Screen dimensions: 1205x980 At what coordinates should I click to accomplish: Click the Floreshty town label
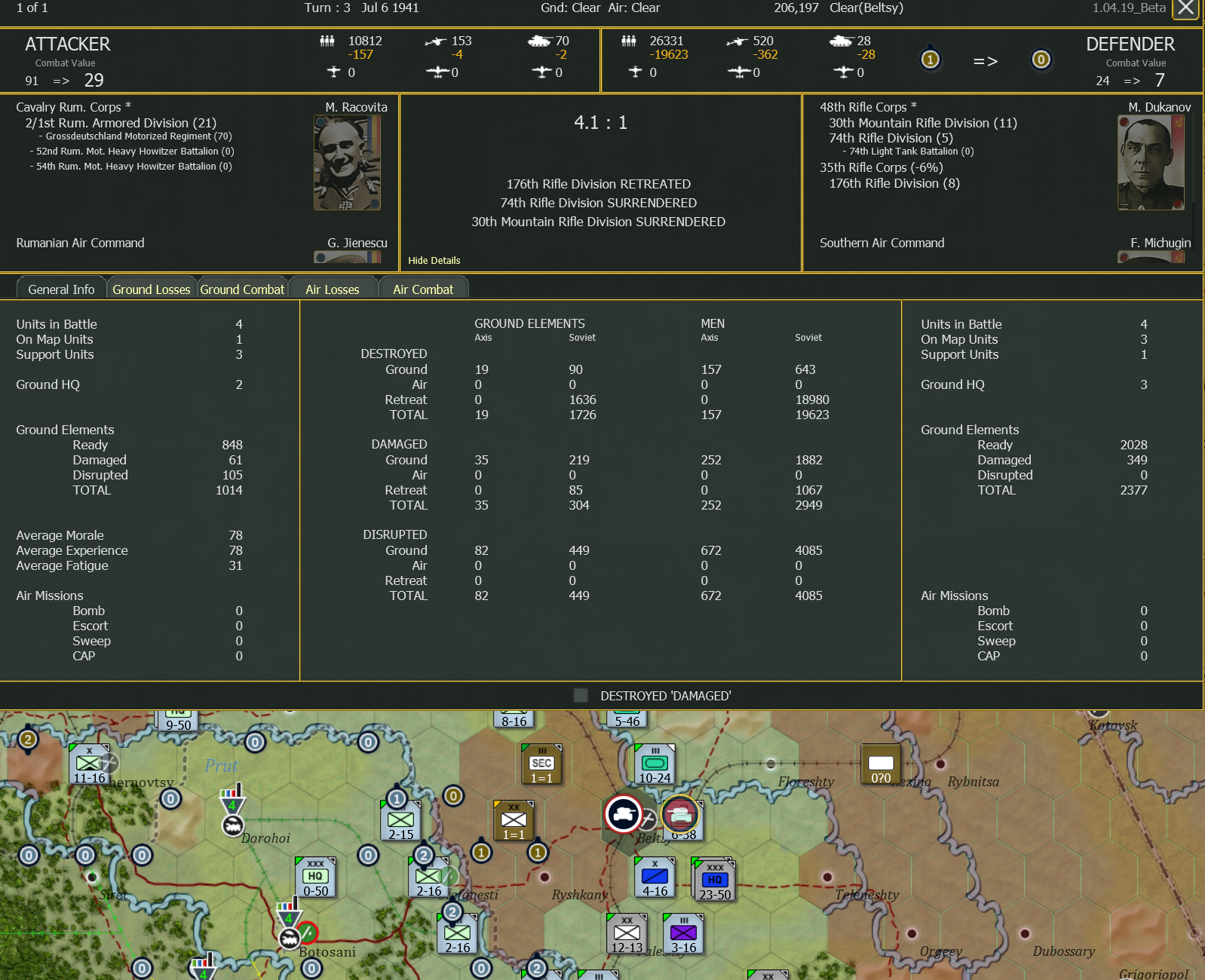805,782
